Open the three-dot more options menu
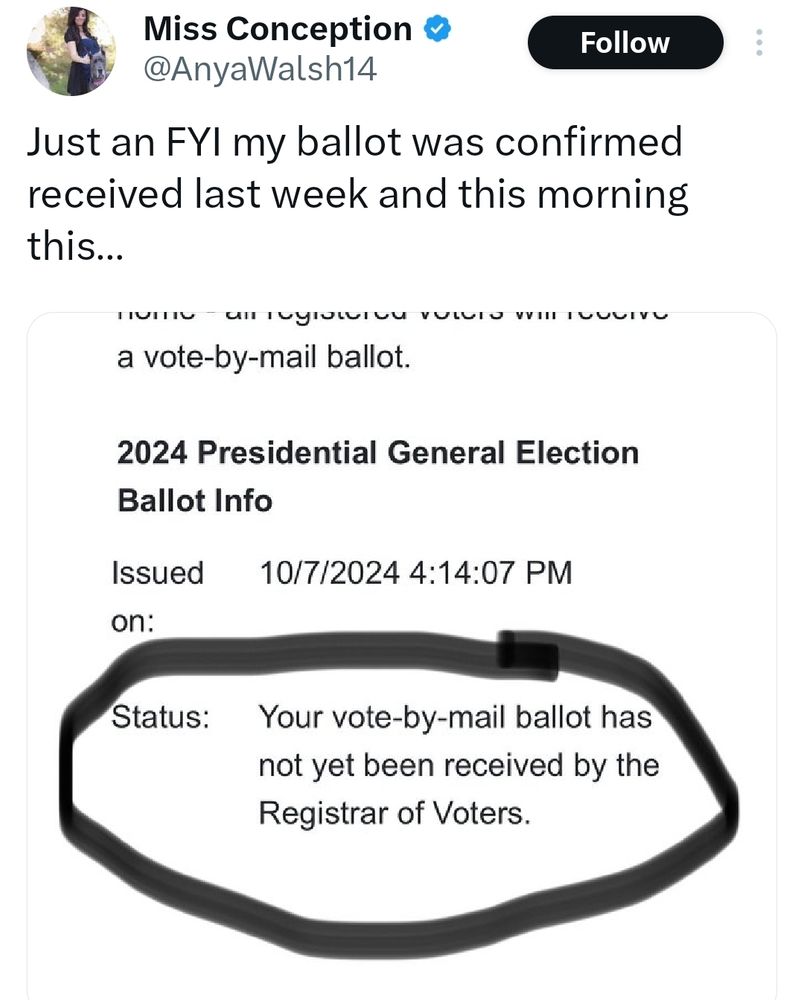The image size is (804, 1000). click(x=758, y=44)
